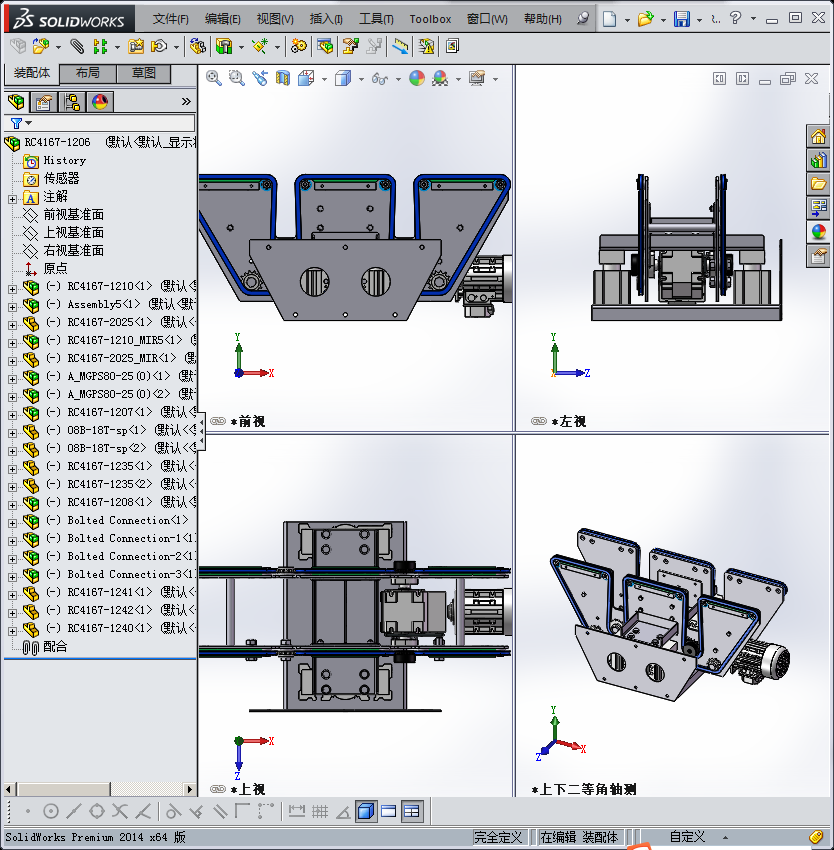The height and width of the screenshot is (850, 834).
Task: Click the Exploded View icon
Action: click(350, 47)
